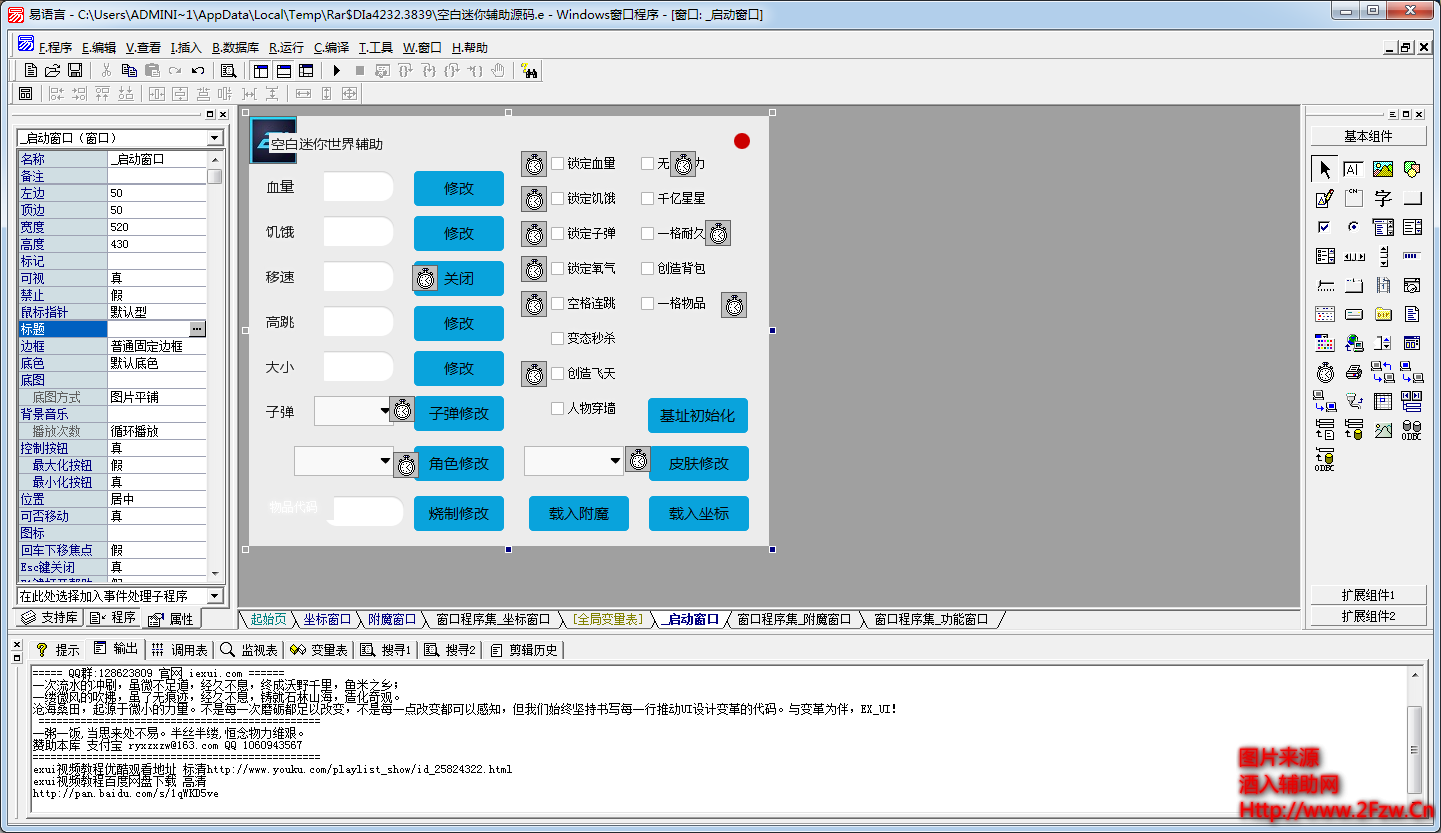Select the label 字 component icon
This screenshot has width=1441, height=833.
tap(1383, 198)
